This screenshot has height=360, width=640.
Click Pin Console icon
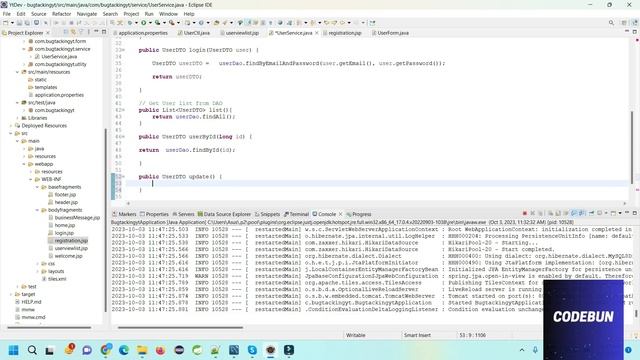591,213
